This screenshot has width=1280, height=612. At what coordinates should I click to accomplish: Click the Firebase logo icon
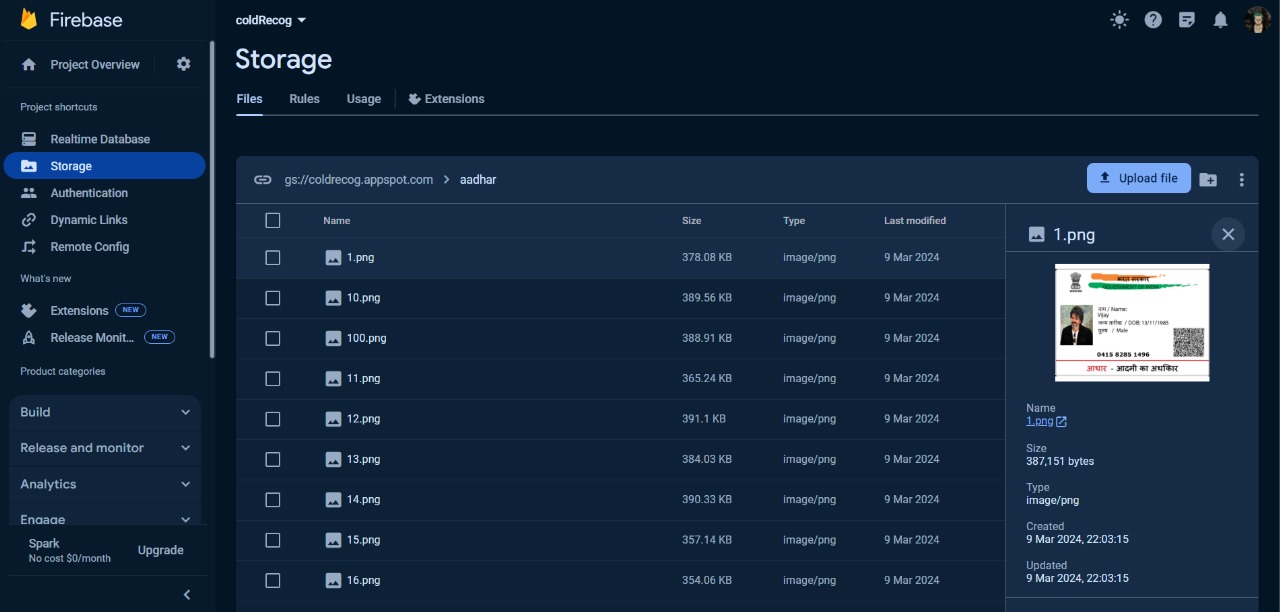pos(29,19)
